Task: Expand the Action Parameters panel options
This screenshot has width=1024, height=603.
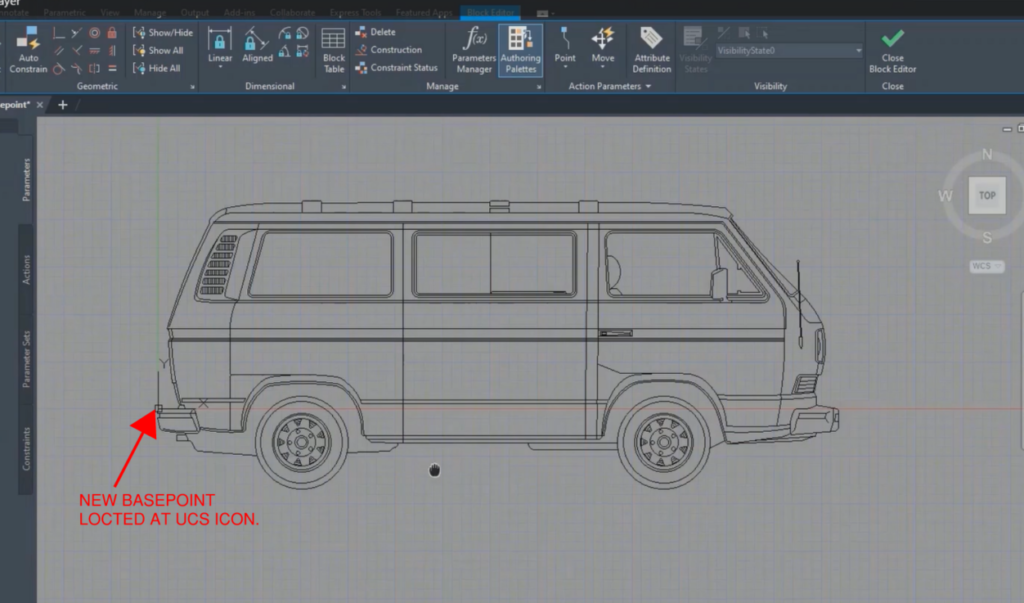Action: click(x=648, y=86)
